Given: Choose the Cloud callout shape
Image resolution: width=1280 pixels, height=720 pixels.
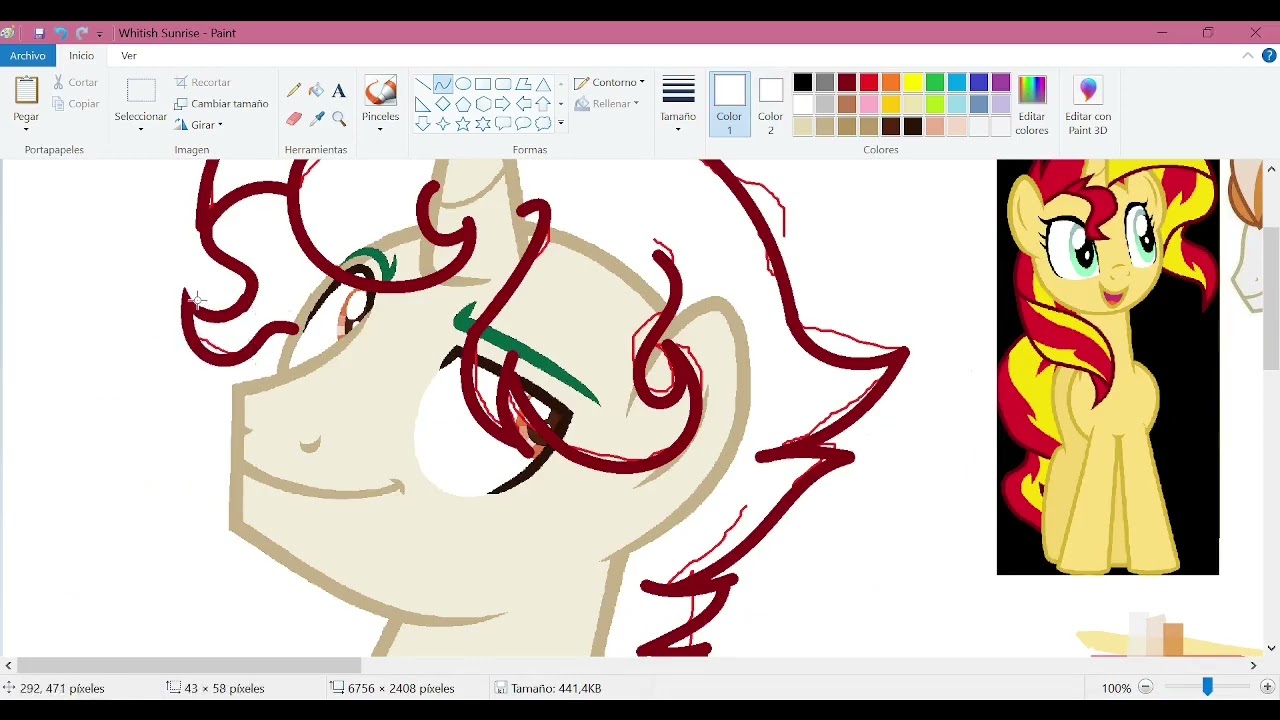Looking at the screenshot, I should [543, 124].
